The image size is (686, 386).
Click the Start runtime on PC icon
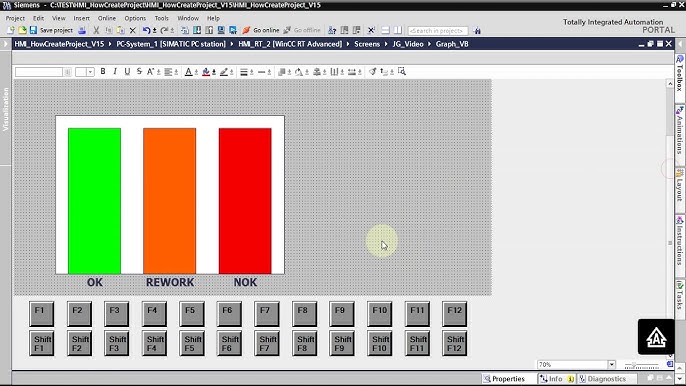(x=233, y=30)
